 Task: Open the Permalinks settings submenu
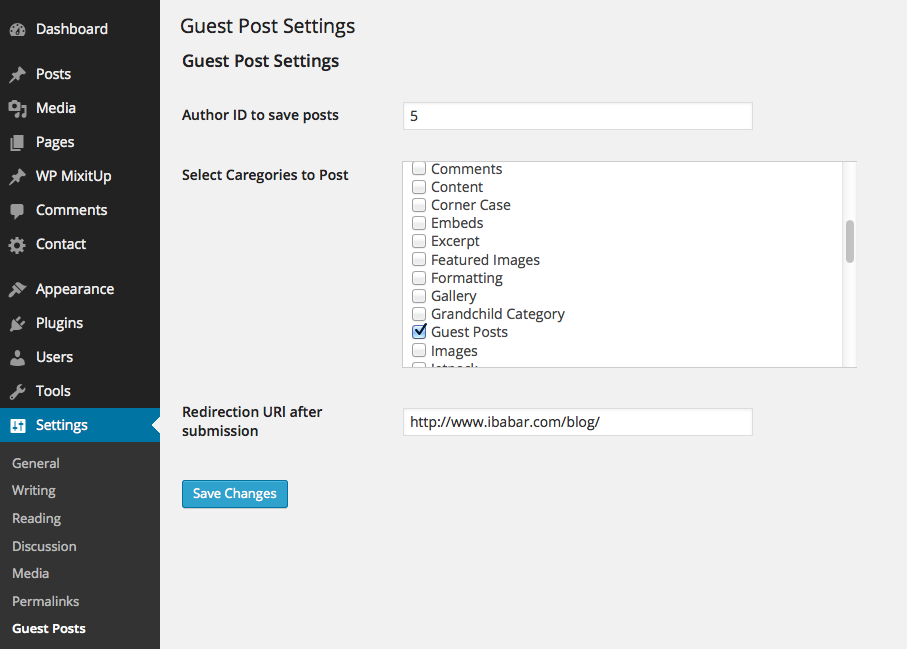pos(46,601)
